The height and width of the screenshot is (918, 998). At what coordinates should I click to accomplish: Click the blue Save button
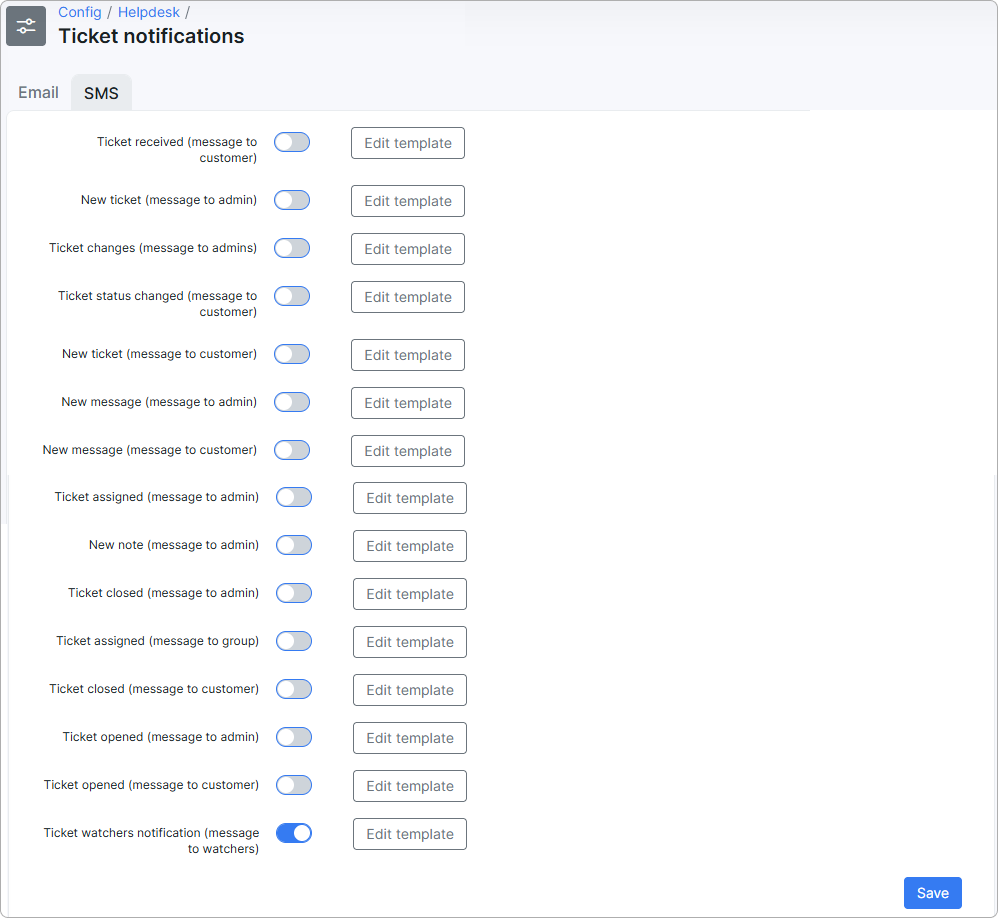click(x=932, y=893)
